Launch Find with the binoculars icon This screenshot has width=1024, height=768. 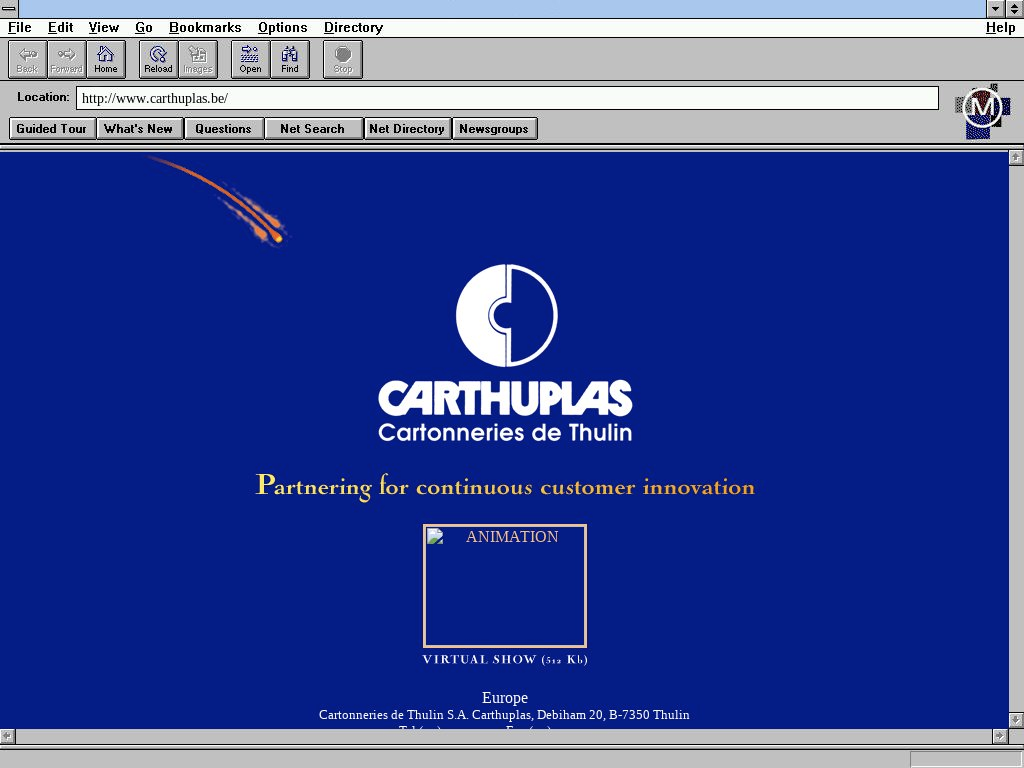(x=290, y=59)
